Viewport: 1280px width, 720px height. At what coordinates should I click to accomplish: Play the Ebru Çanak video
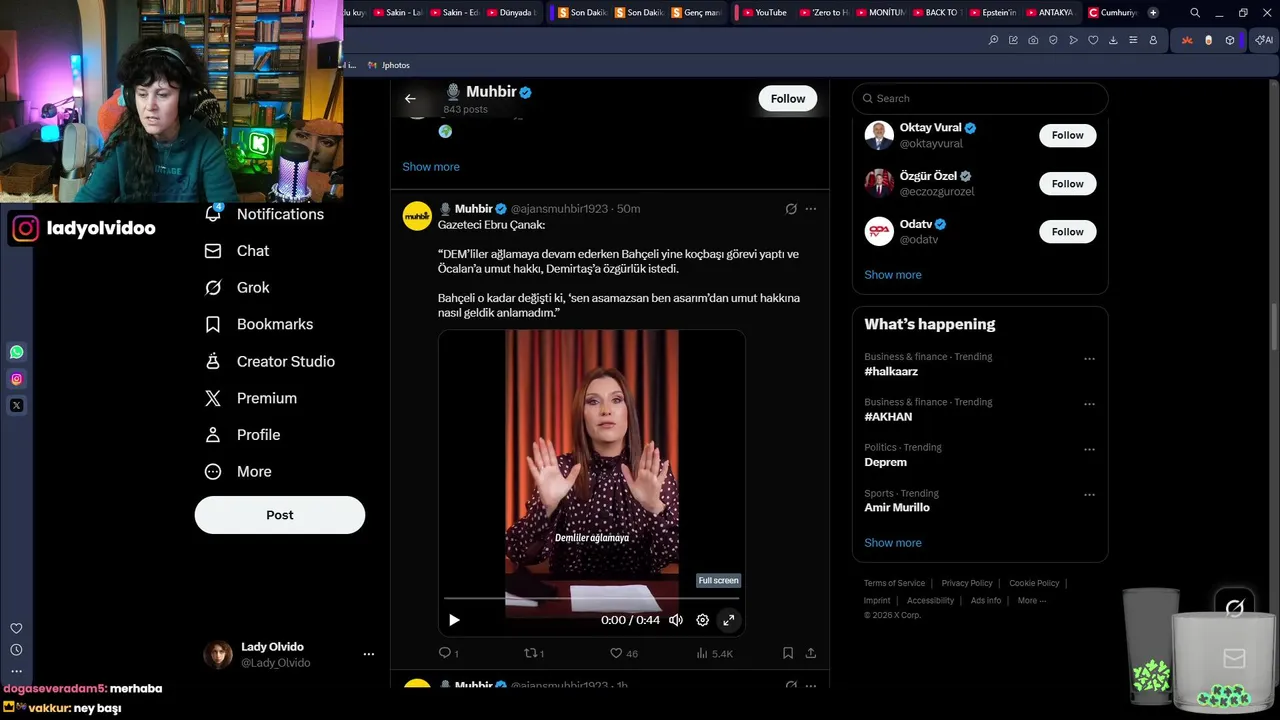[x=454, y=620]
